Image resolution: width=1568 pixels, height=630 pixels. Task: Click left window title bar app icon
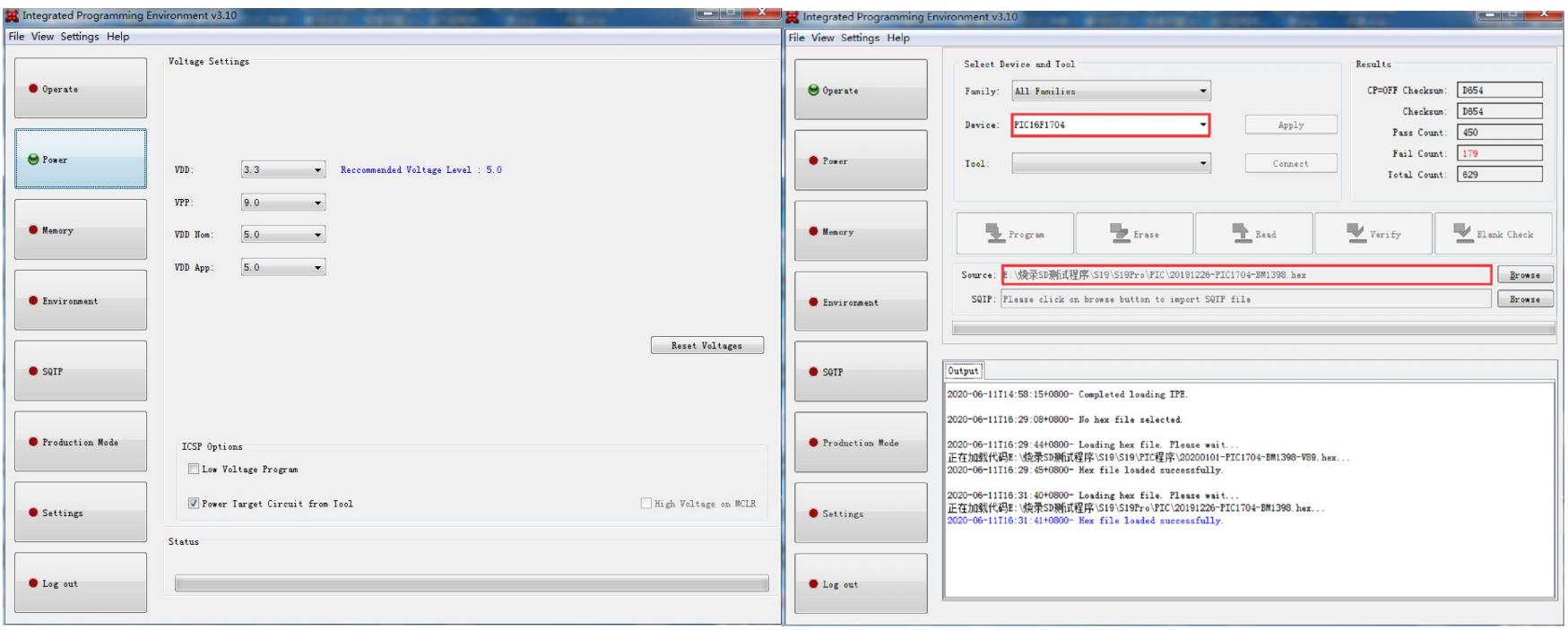pos(12,15)
